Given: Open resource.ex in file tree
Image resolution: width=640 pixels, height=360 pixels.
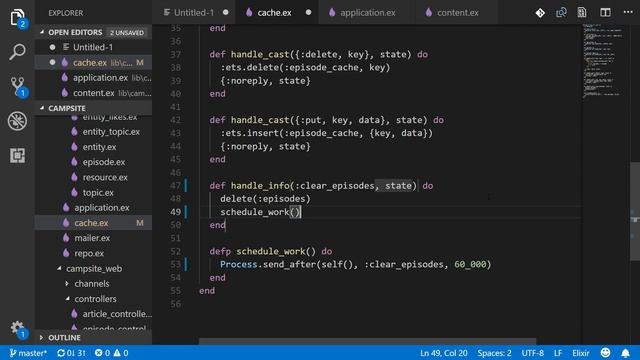Looking at the screenshot, I should 105,177.
